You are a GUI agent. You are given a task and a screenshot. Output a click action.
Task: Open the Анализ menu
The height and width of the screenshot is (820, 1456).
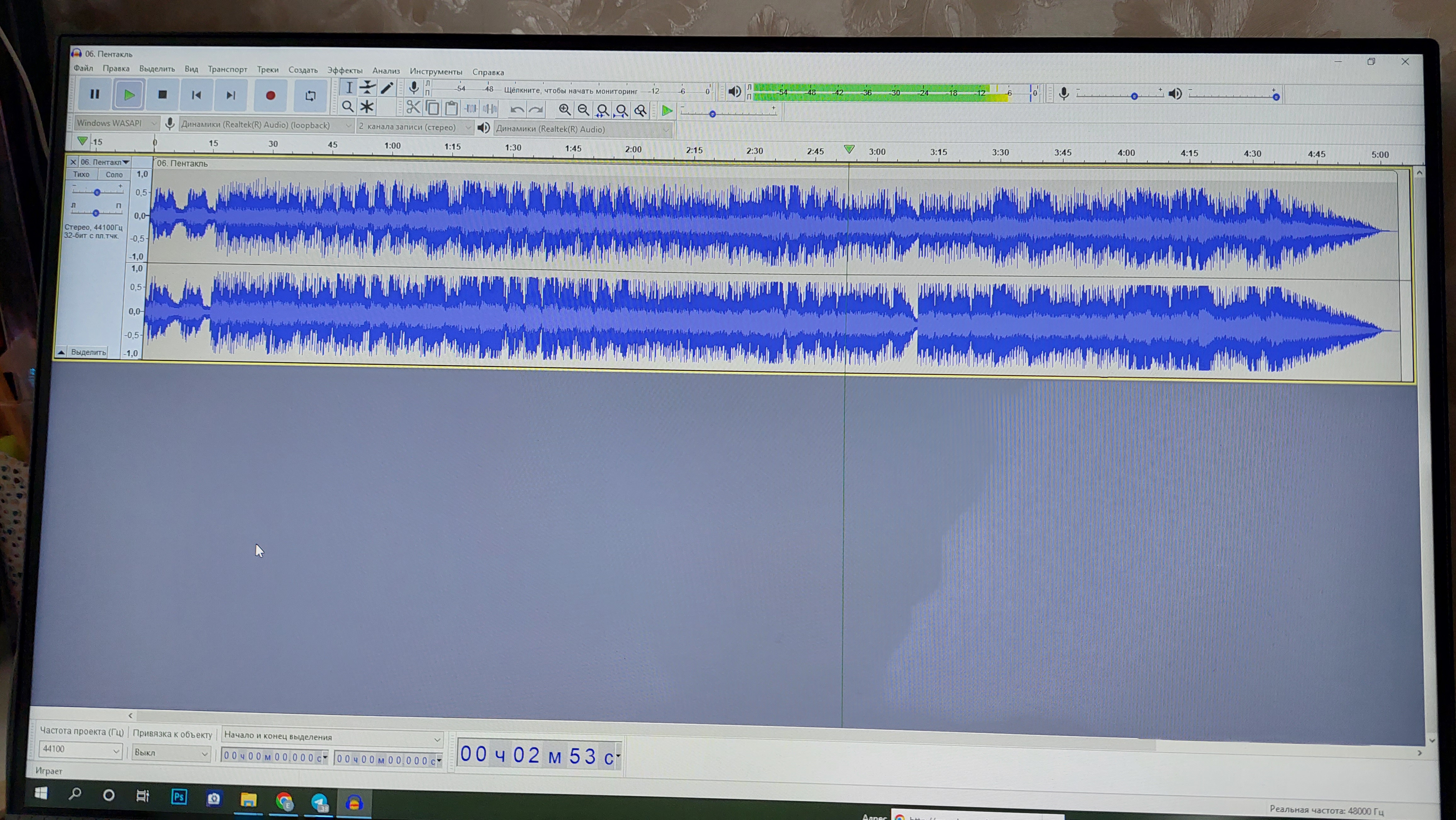386,71
